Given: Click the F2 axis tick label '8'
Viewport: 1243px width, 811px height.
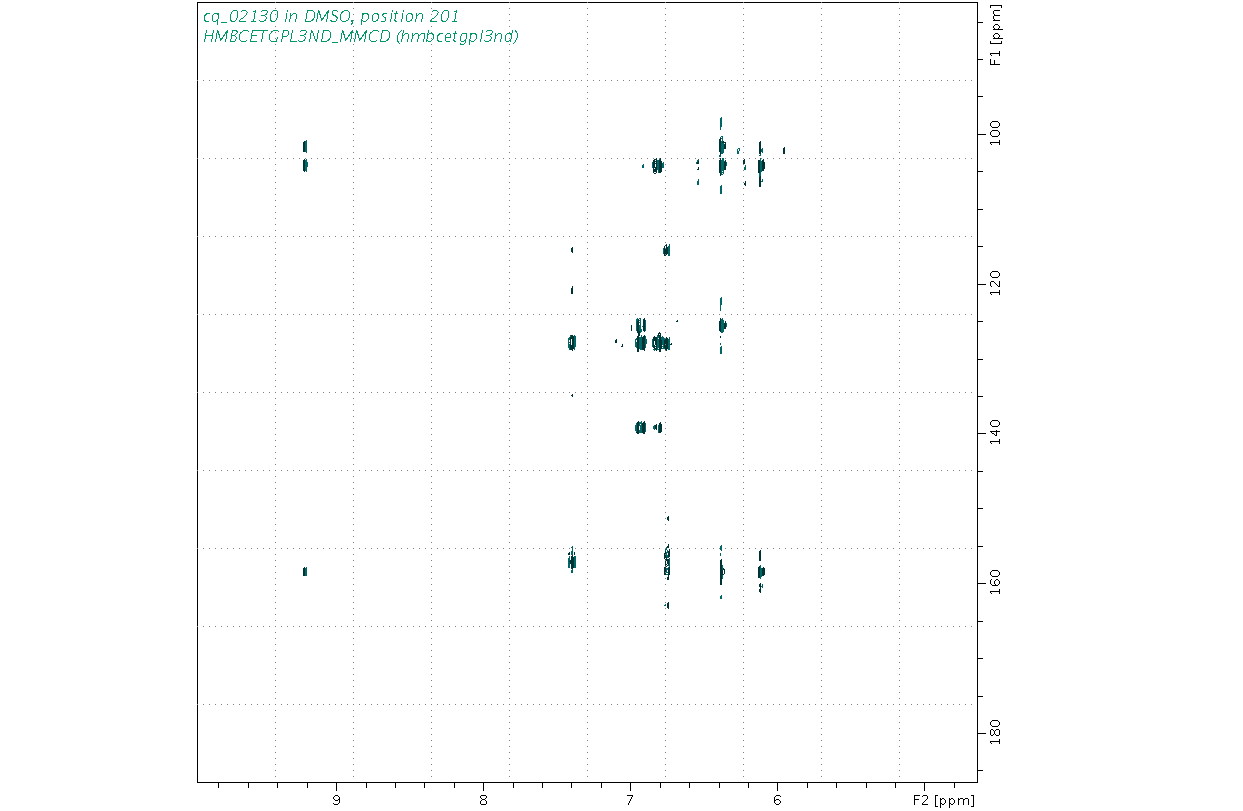Looking at the screenshot, I should (x=483, y=800).
